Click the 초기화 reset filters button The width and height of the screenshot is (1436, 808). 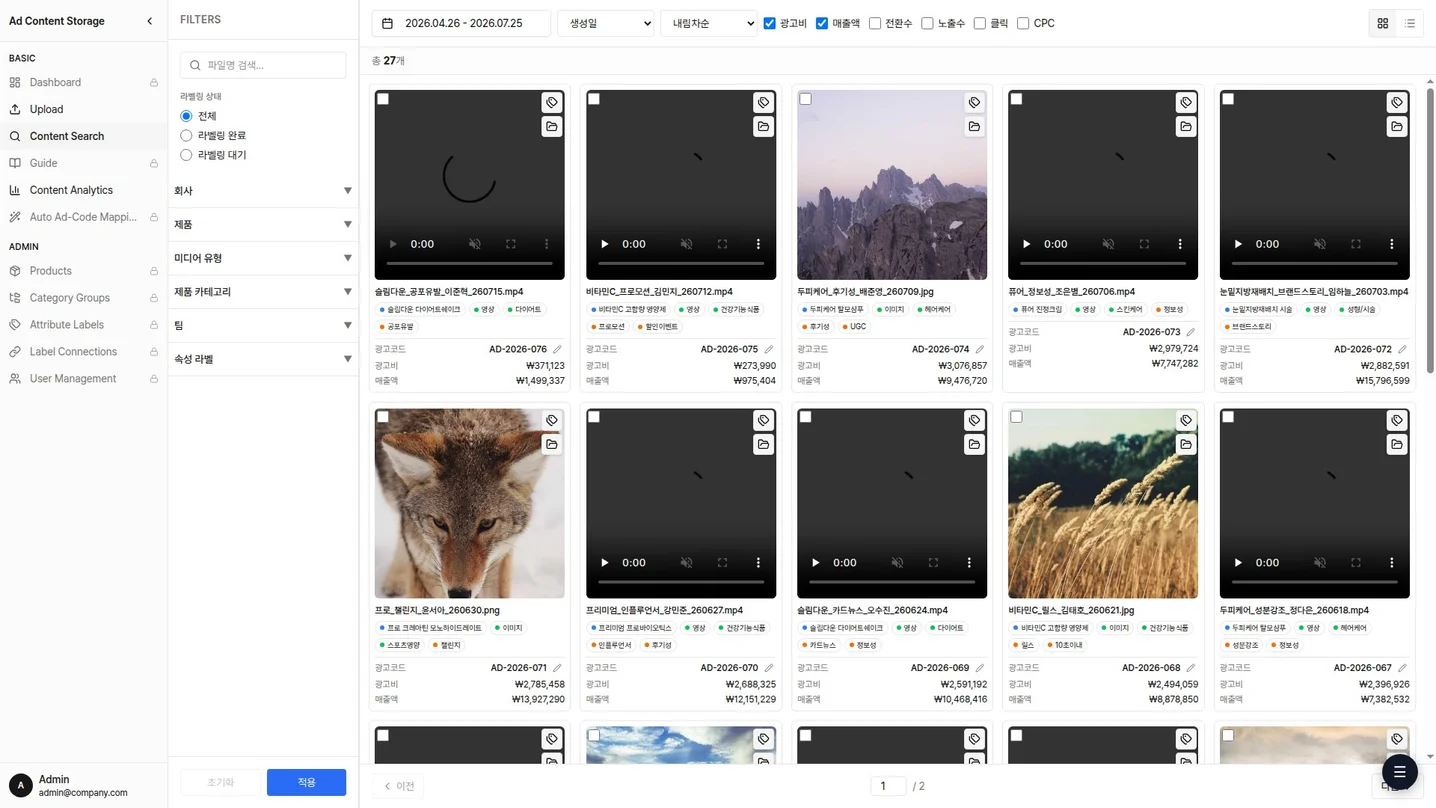point(220,782)
